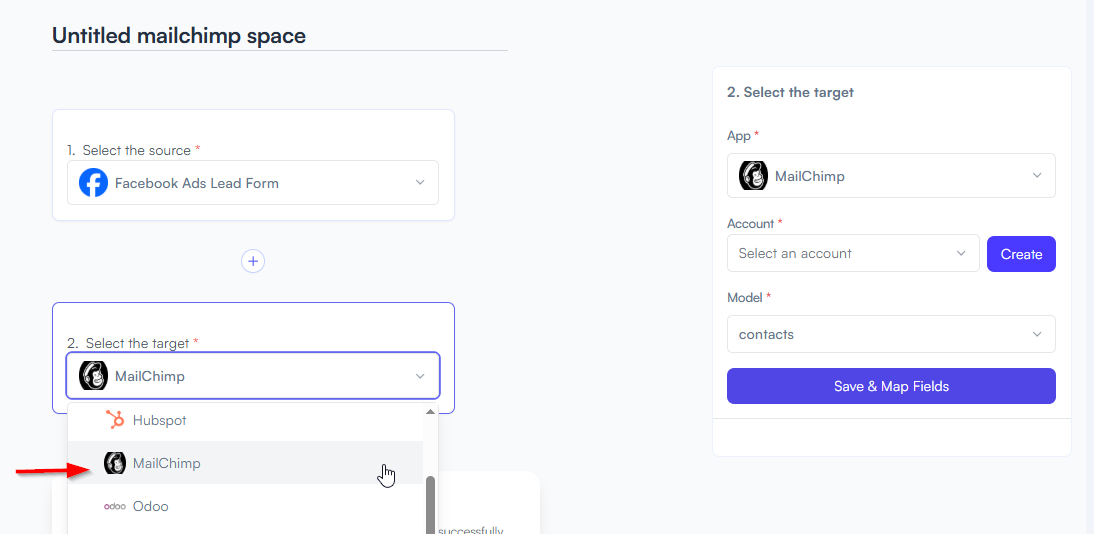
Task: Click the dropdown list scrollbar thumb
Action: pyautogui.click(x=430, y=505)
